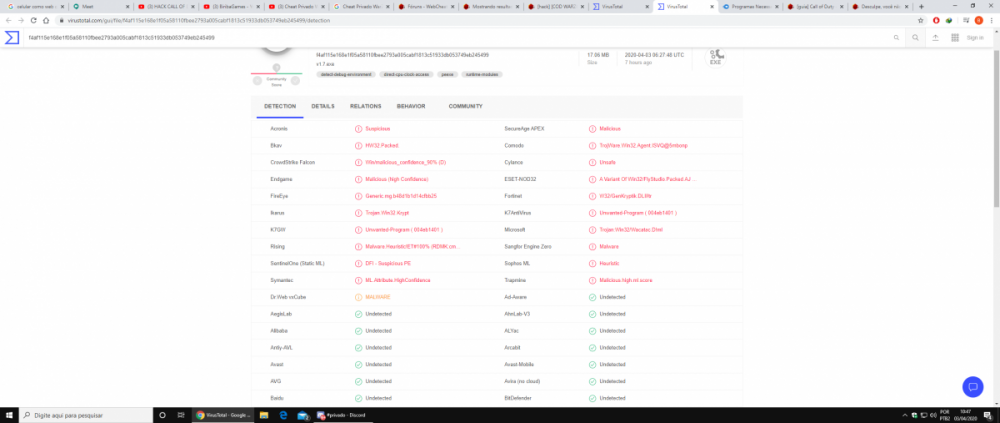
Task: Click 'Undetected' status for Avast
Action: [x=379, y=364]
